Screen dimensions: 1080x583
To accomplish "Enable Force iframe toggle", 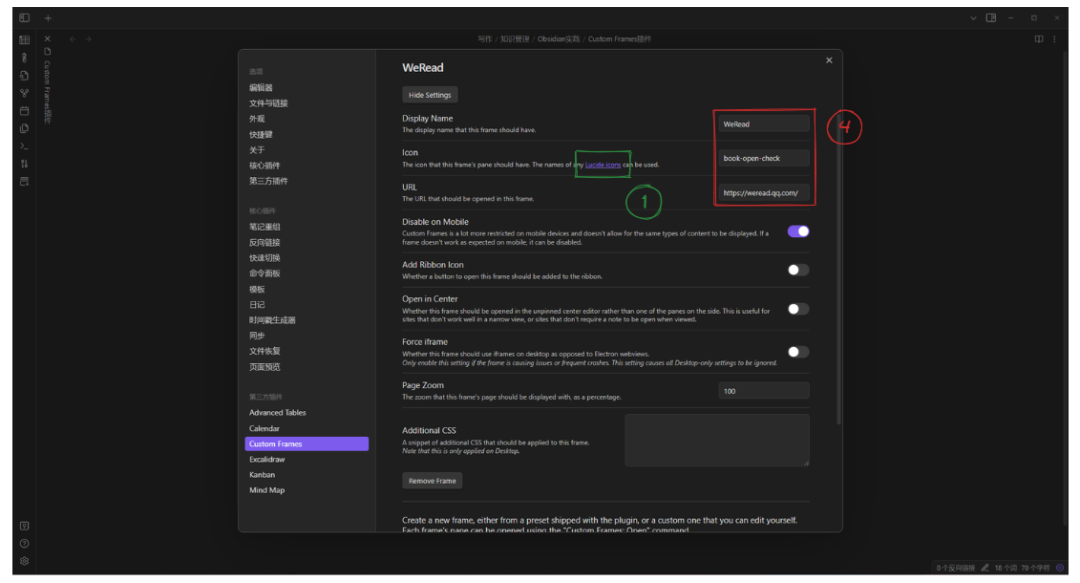I will 798,352.
